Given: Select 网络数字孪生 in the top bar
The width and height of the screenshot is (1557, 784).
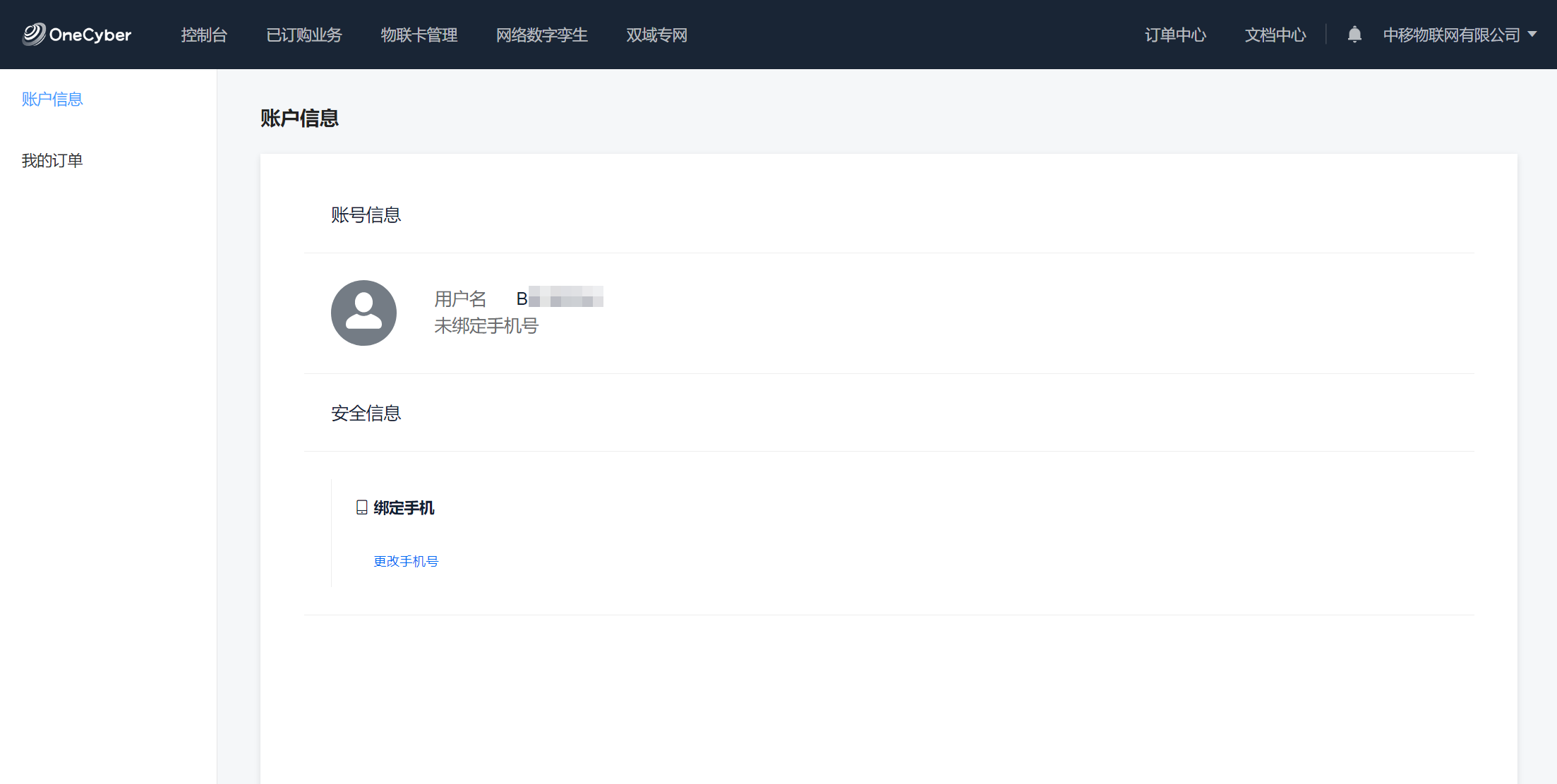Looking at the screenshot, I should pos(541,35).
